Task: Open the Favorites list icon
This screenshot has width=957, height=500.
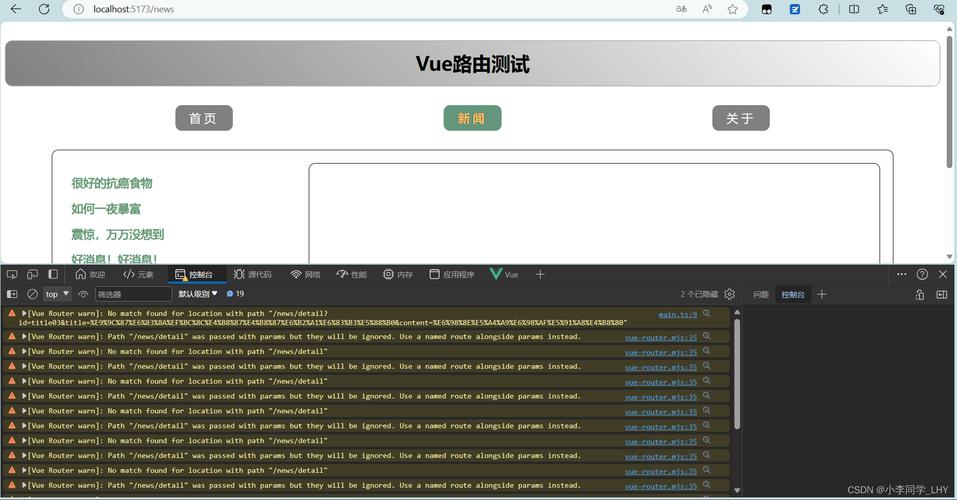Action: pyautogui.click(x=883, y=9)
